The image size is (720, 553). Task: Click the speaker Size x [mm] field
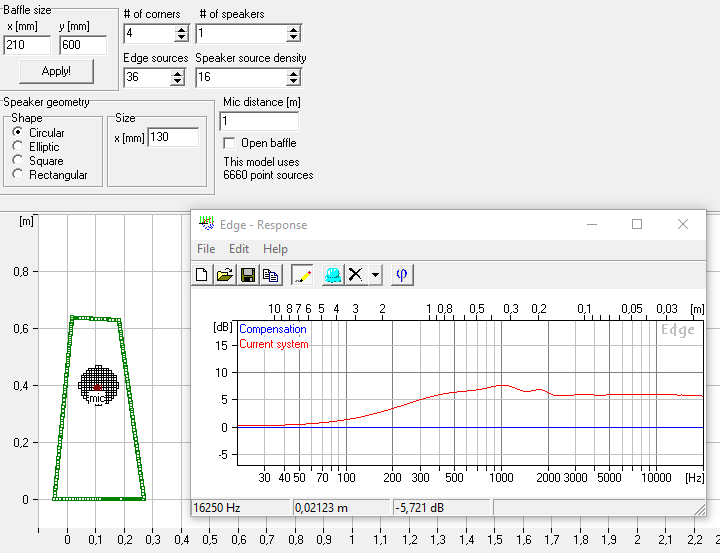tap(173, 137)
